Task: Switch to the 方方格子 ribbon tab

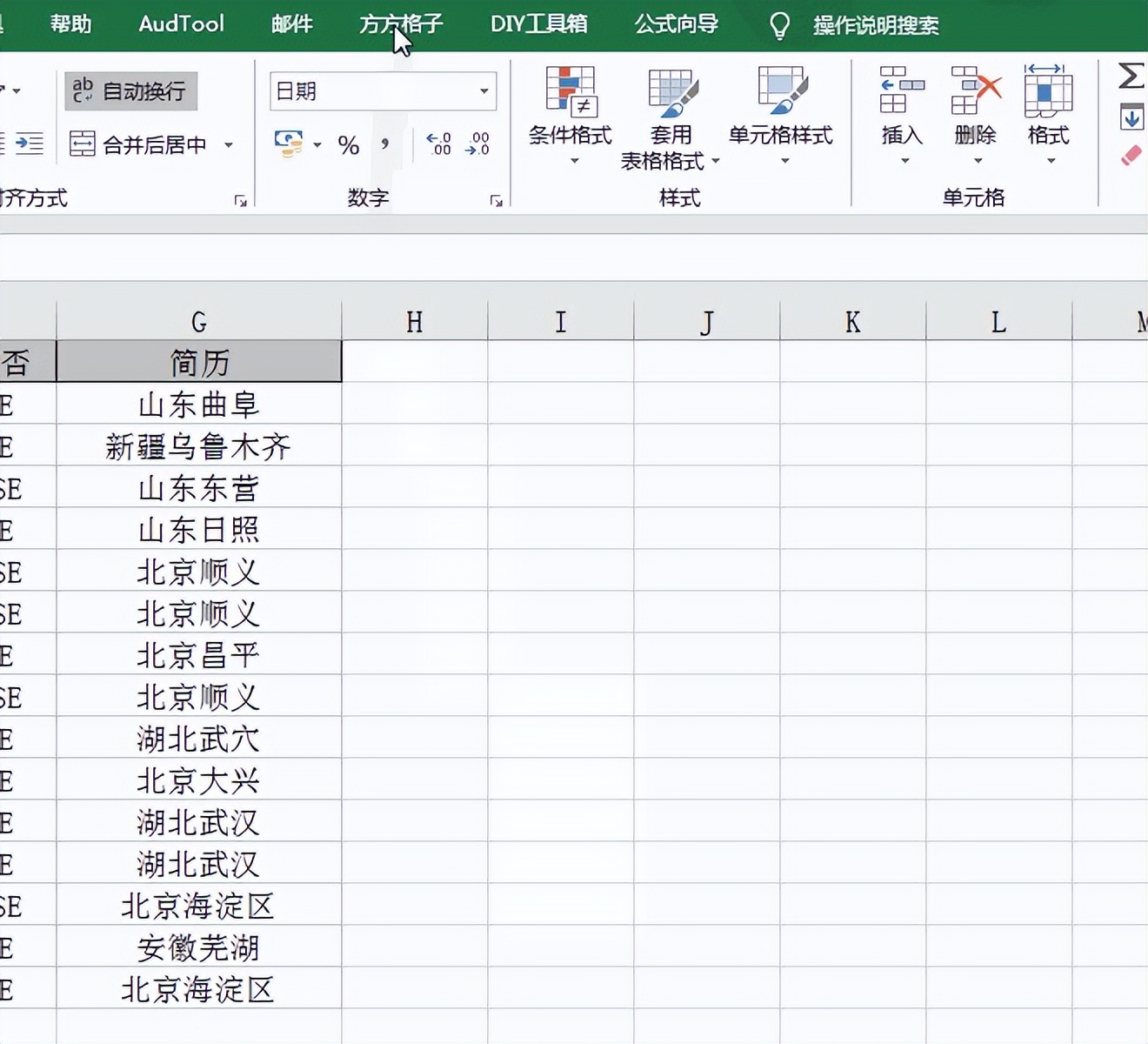Action: pyautogui.click(x=400, y=24)
